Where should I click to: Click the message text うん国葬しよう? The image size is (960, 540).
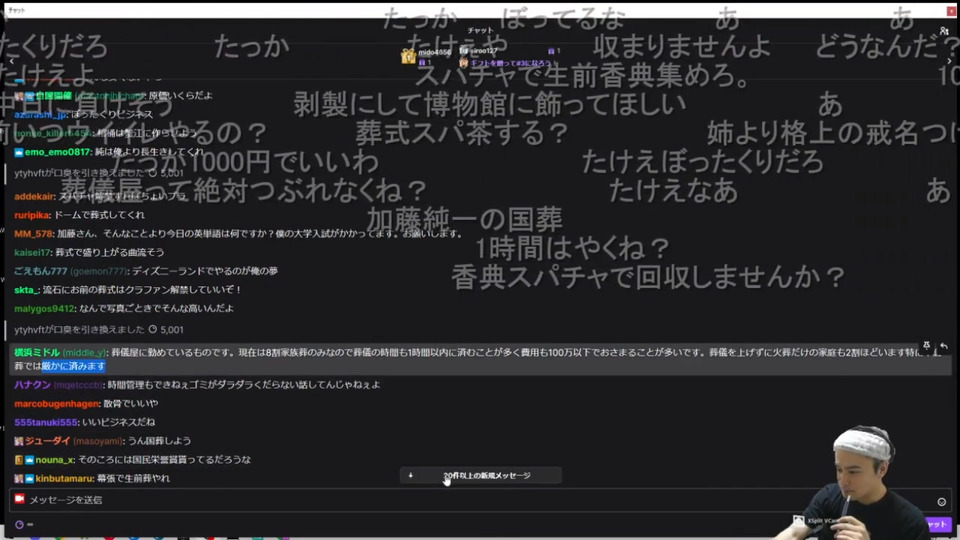point(159,441)
